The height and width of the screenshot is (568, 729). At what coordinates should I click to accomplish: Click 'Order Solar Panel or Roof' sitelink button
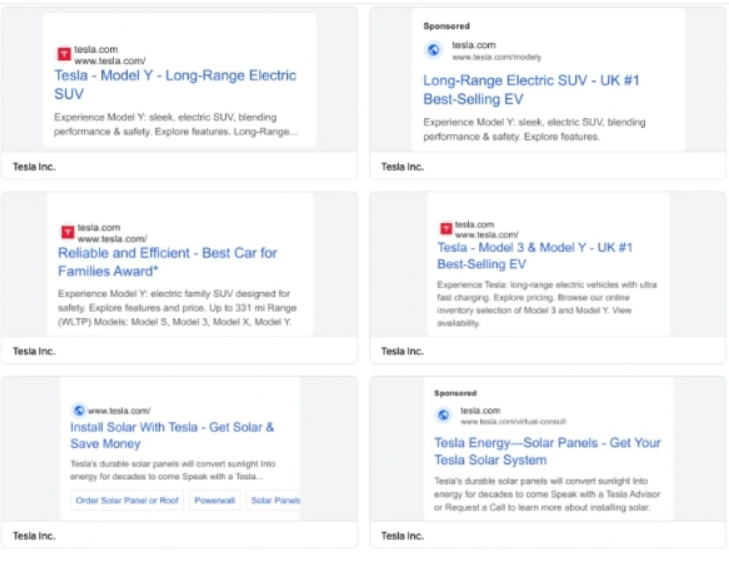pos(127,500)
